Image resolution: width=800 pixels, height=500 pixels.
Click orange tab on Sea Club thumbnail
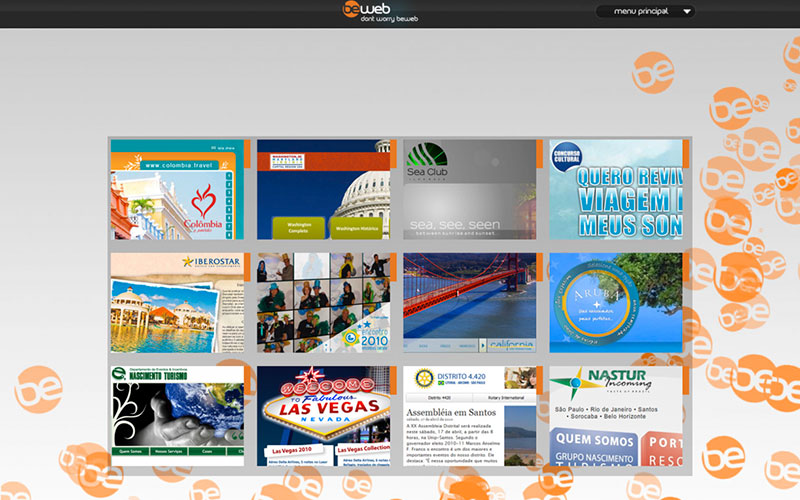[x=539, y=154]
